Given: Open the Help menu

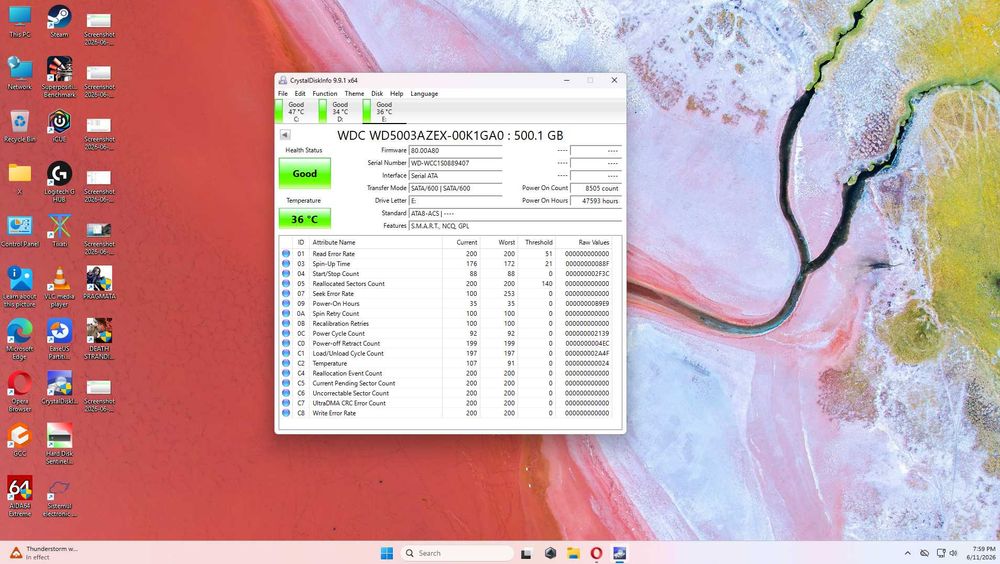Looking at the screenshot, I should click(x=397, y=94).
